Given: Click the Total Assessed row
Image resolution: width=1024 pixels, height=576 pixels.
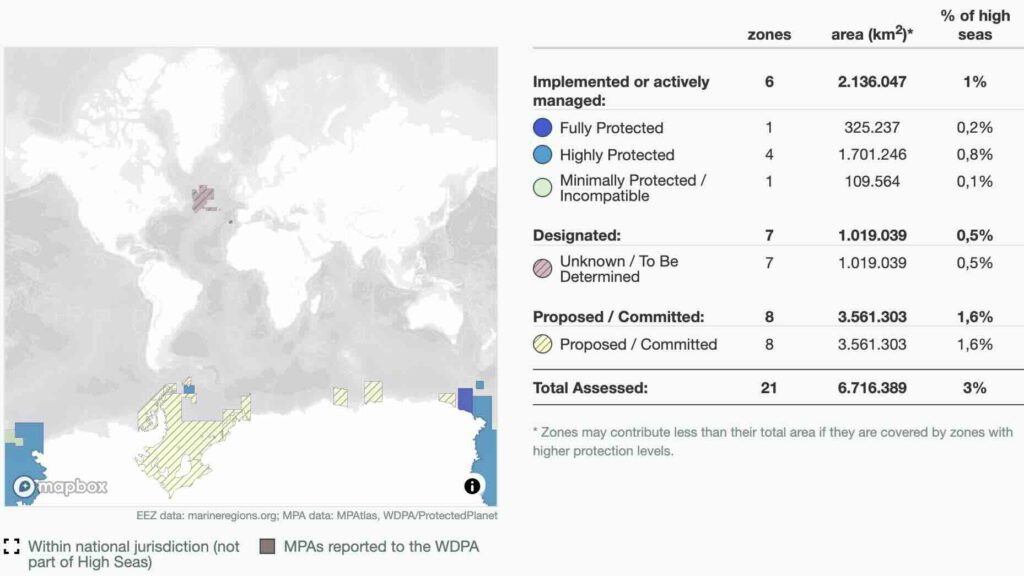Looking at the screenshot, I should (x=590, y=388).
